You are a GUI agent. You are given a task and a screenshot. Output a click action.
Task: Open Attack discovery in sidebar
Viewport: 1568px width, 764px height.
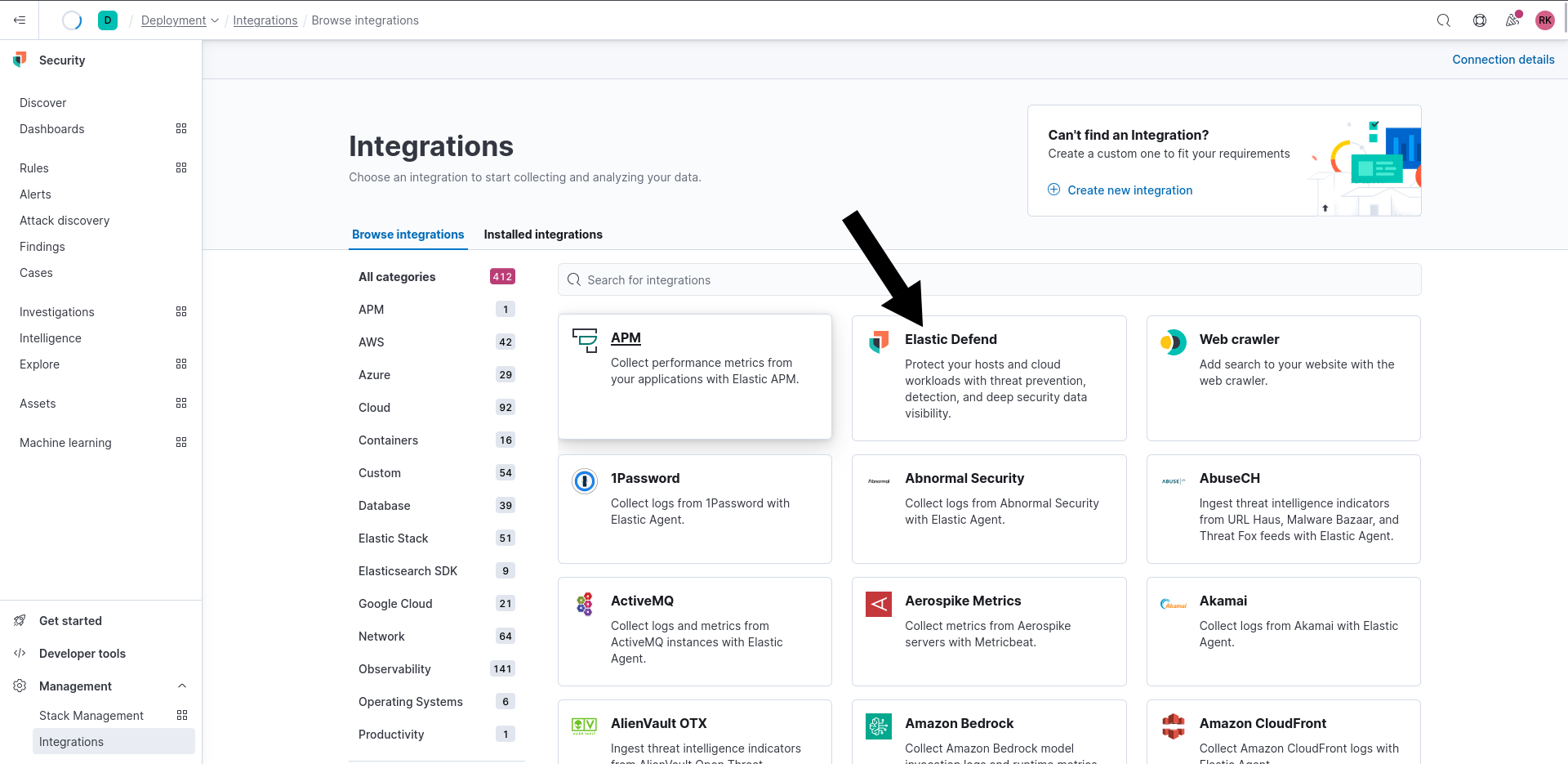click(65, 221)
